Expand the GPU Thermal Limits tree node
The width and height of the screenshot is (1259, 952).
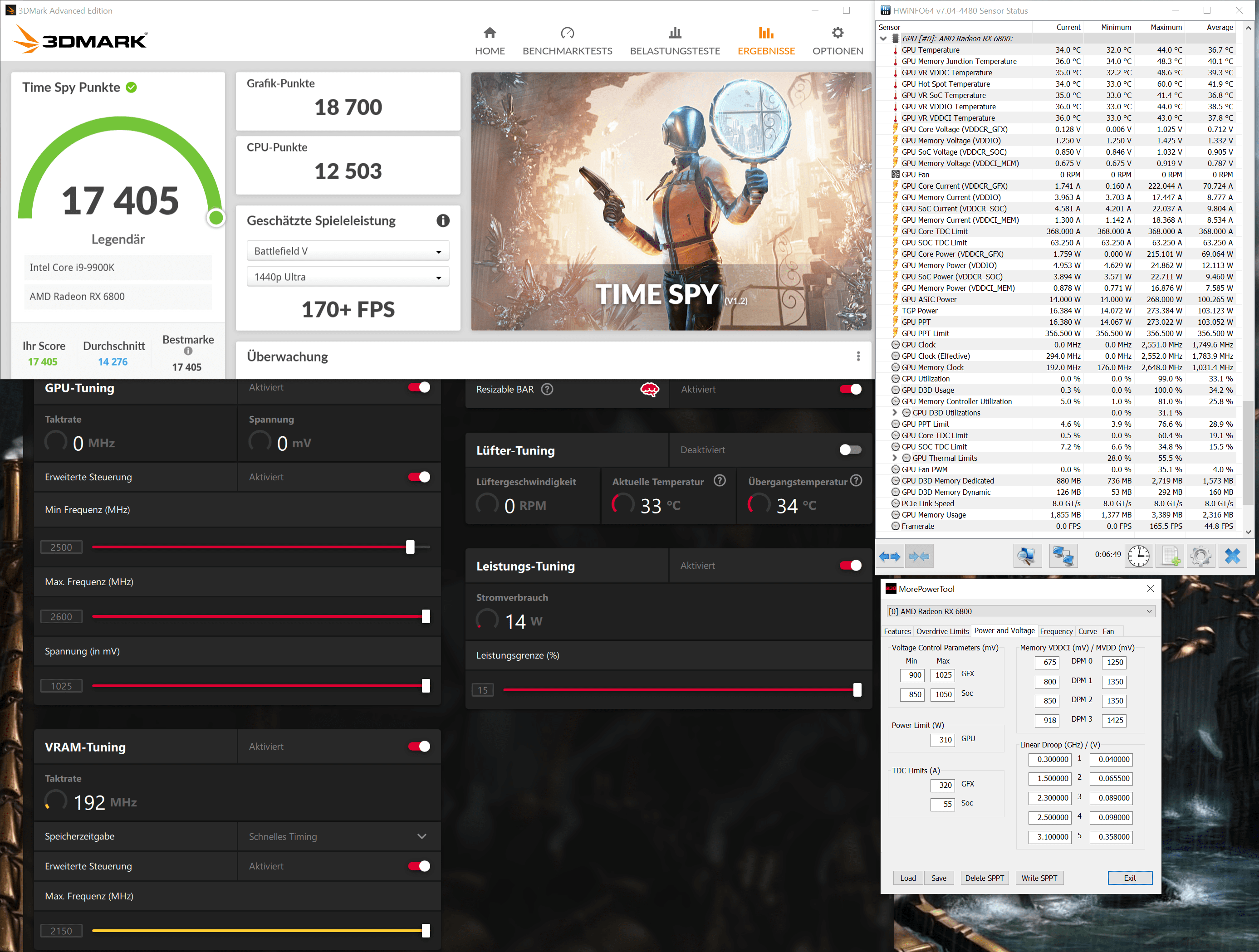click(x=894, y=458)
